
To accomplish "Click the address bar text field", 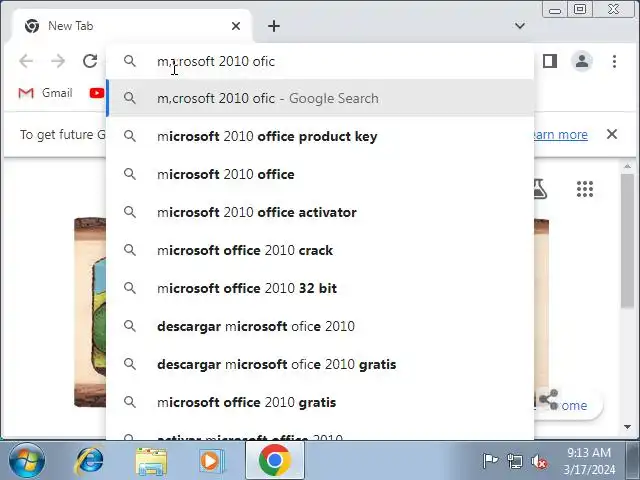I will tap(320, 61).
